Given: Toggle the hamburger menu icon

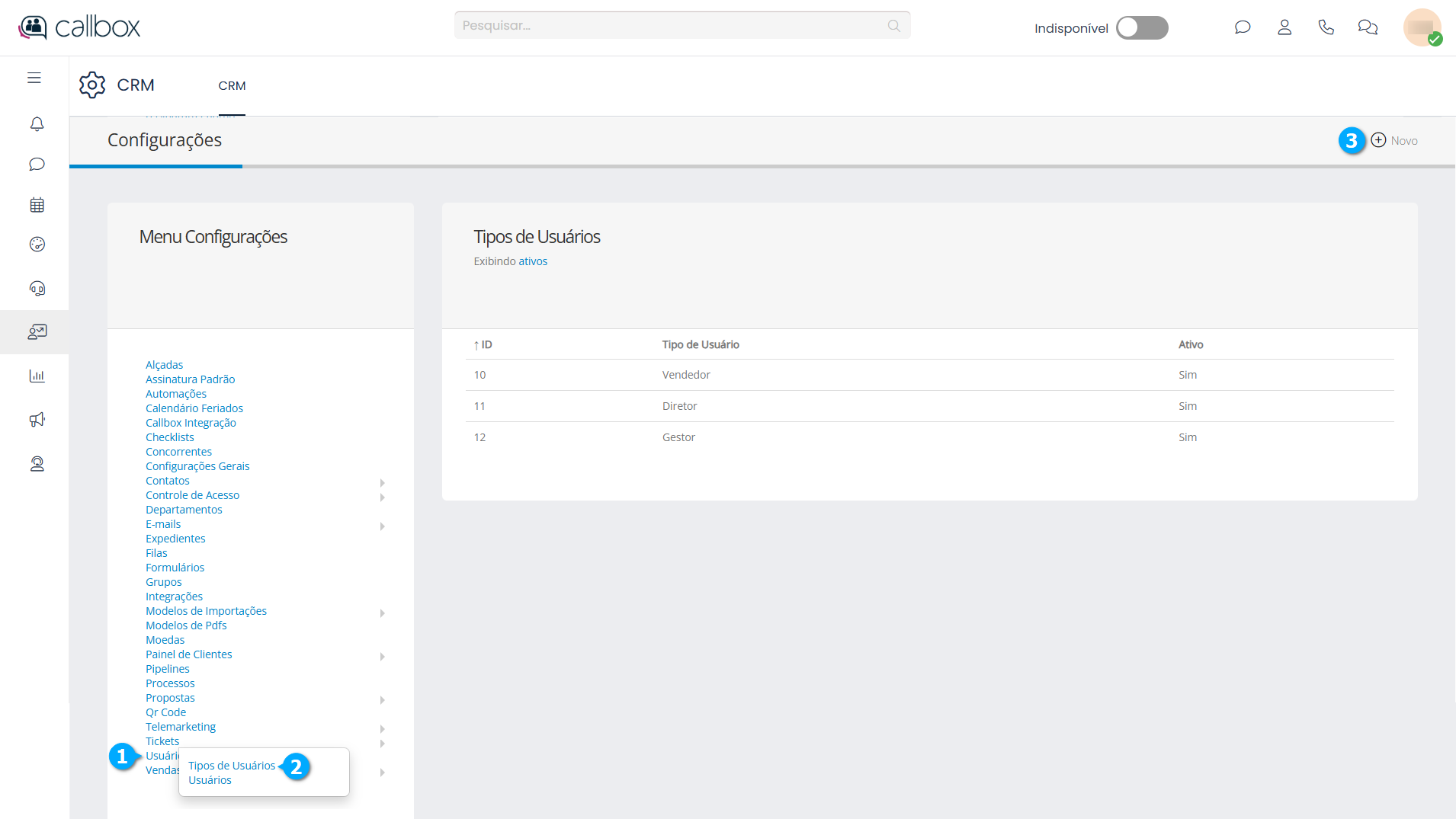Looking at the screenshot, I should [34, 78].
